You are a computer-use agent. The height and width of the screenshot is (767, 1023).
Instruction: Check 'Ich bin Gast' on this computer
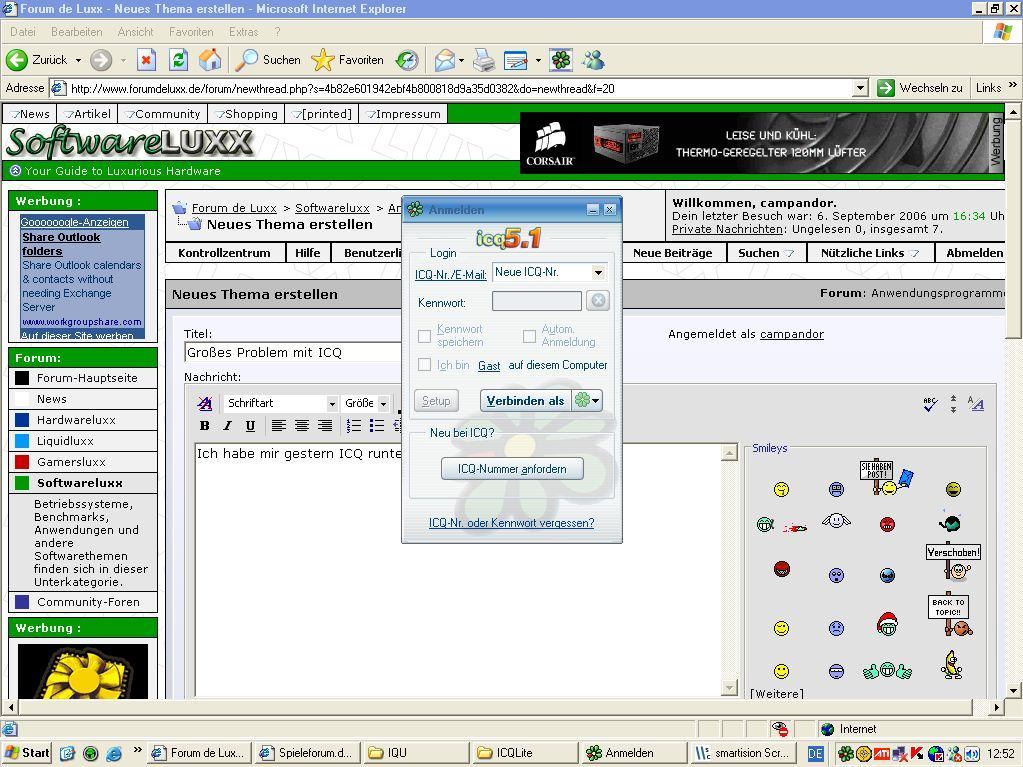click(424, 365)
